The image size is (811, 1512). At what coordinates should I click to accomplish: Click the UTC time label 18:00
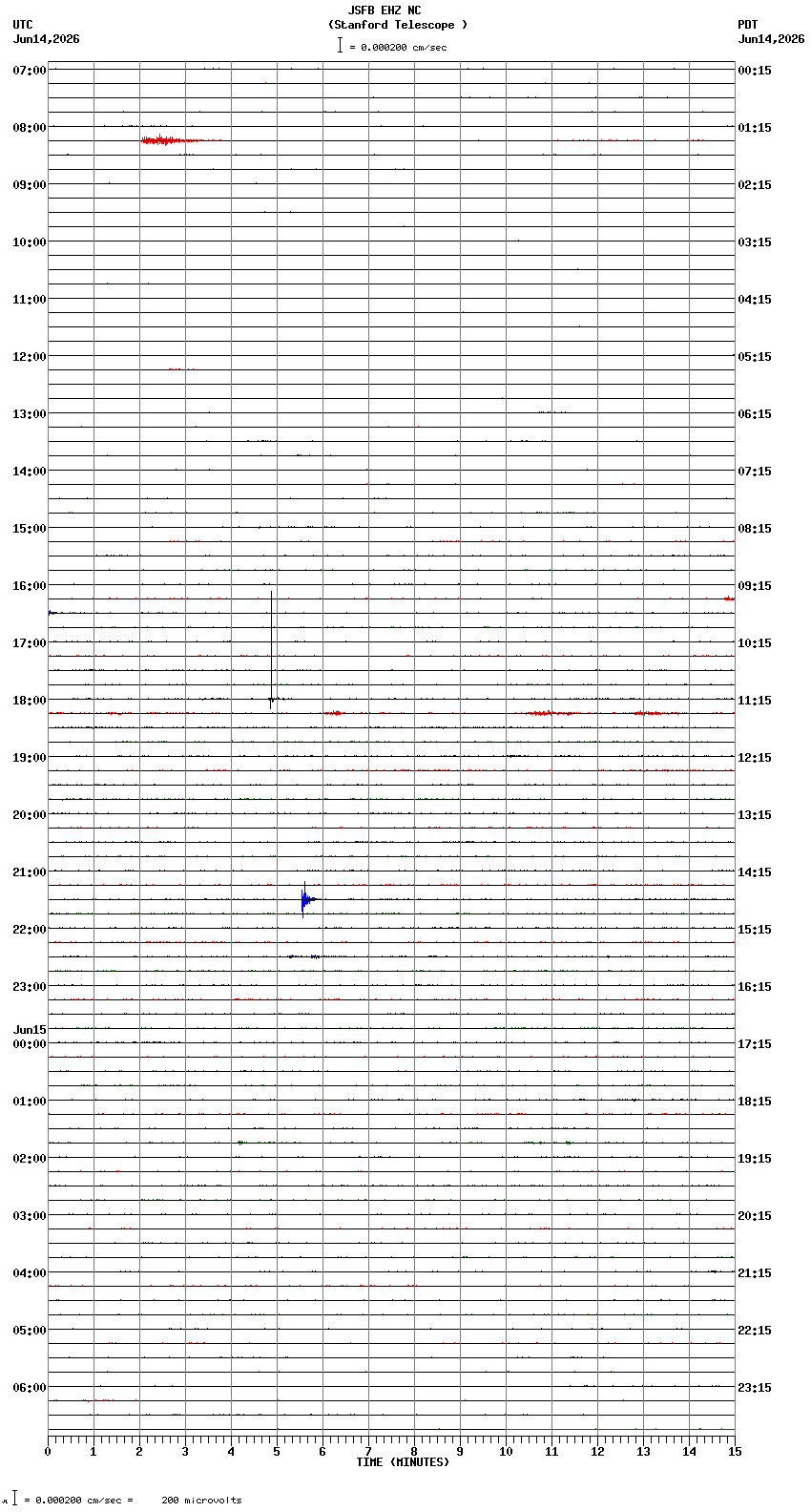point(30,701)
